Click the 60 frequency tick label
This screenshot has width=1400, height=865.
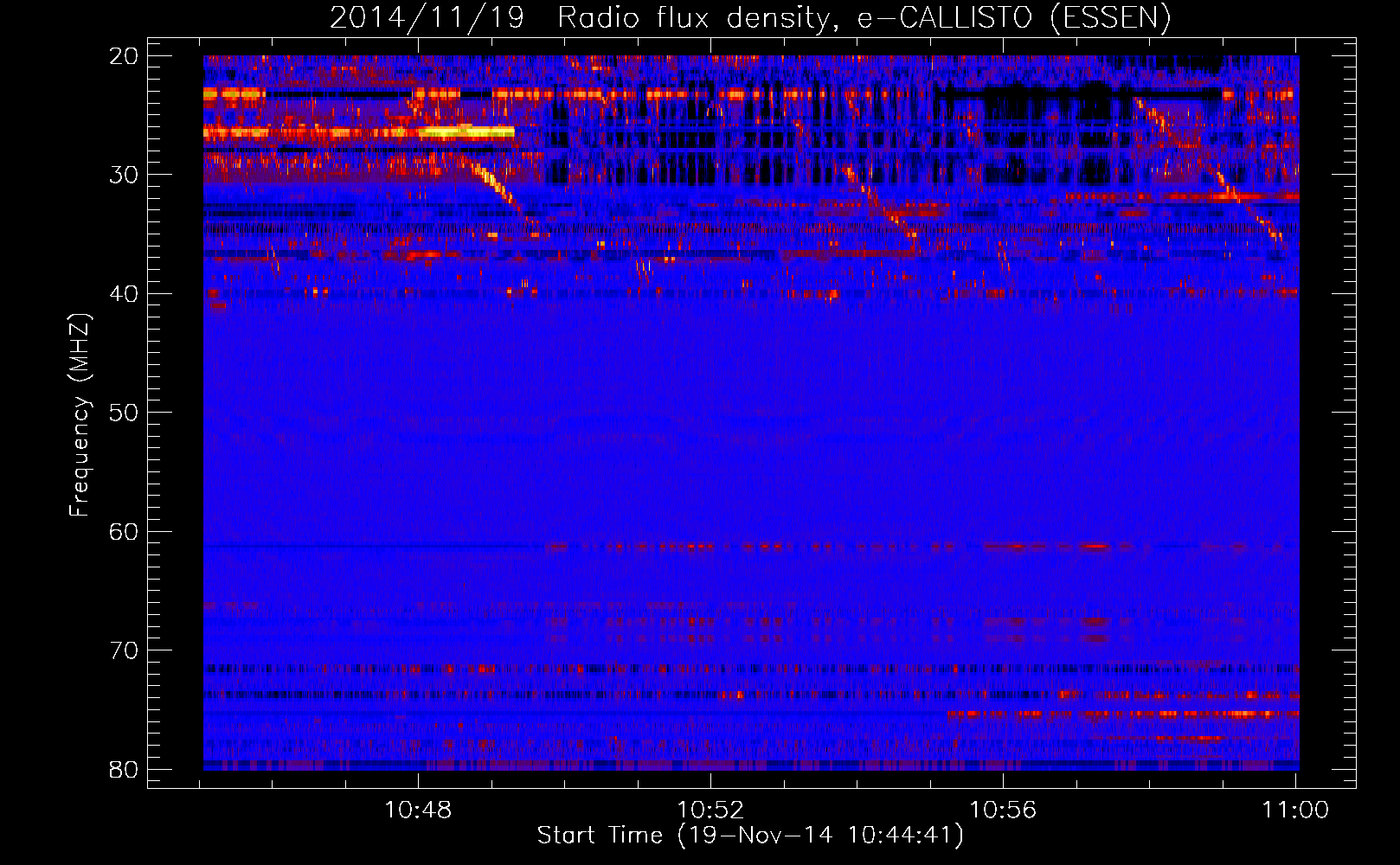click(124, 531)
